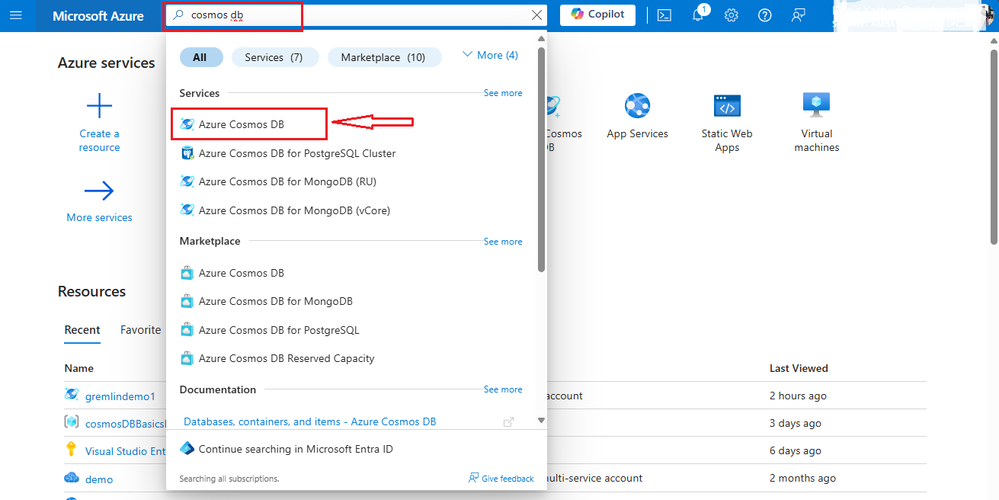Click in the cosmos db search field
Screen dimensions: 999x500
357,15
